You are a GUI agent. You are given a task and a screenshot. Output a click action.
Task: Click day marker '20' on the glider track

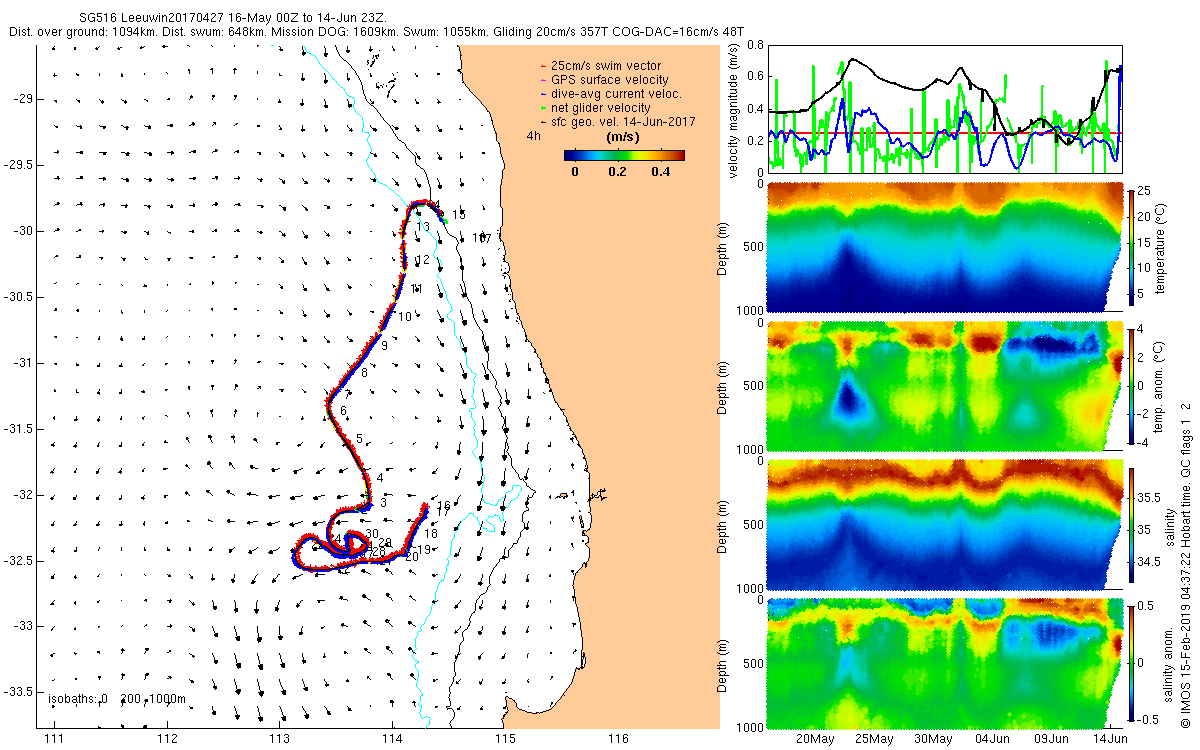[411, 557]
